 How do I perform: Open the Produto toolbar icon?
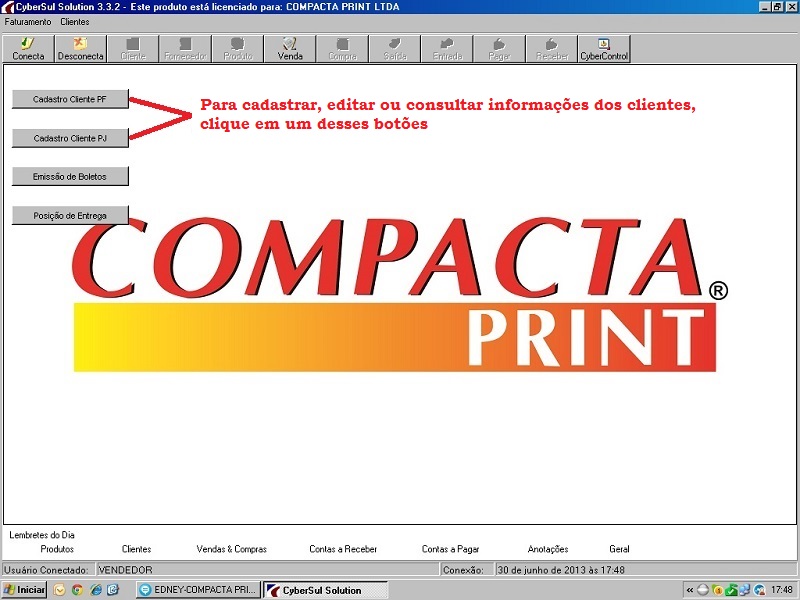point(238,49)
